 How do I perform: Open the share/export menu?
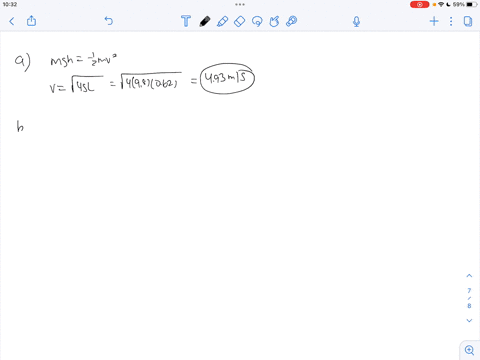coord(31,21)
